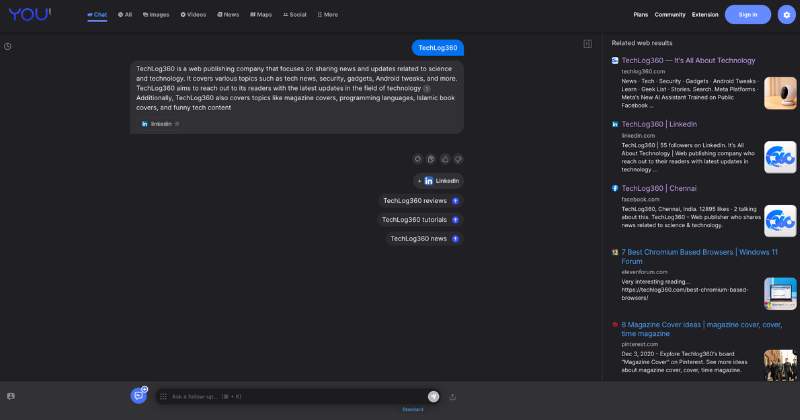Open the camera thumbnail of techlog360.com result

[x=780, y=93]
